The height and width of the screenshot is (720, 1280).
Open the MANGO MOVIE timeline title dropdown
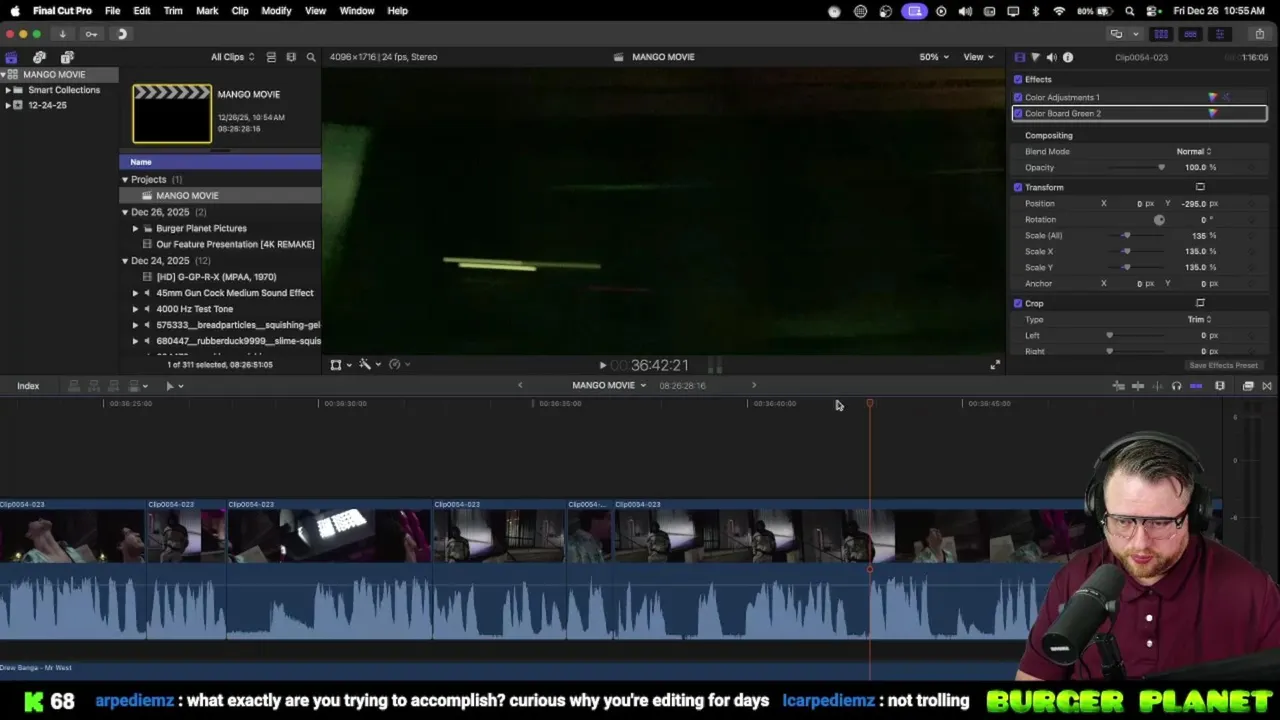click(x=609, y=386)
